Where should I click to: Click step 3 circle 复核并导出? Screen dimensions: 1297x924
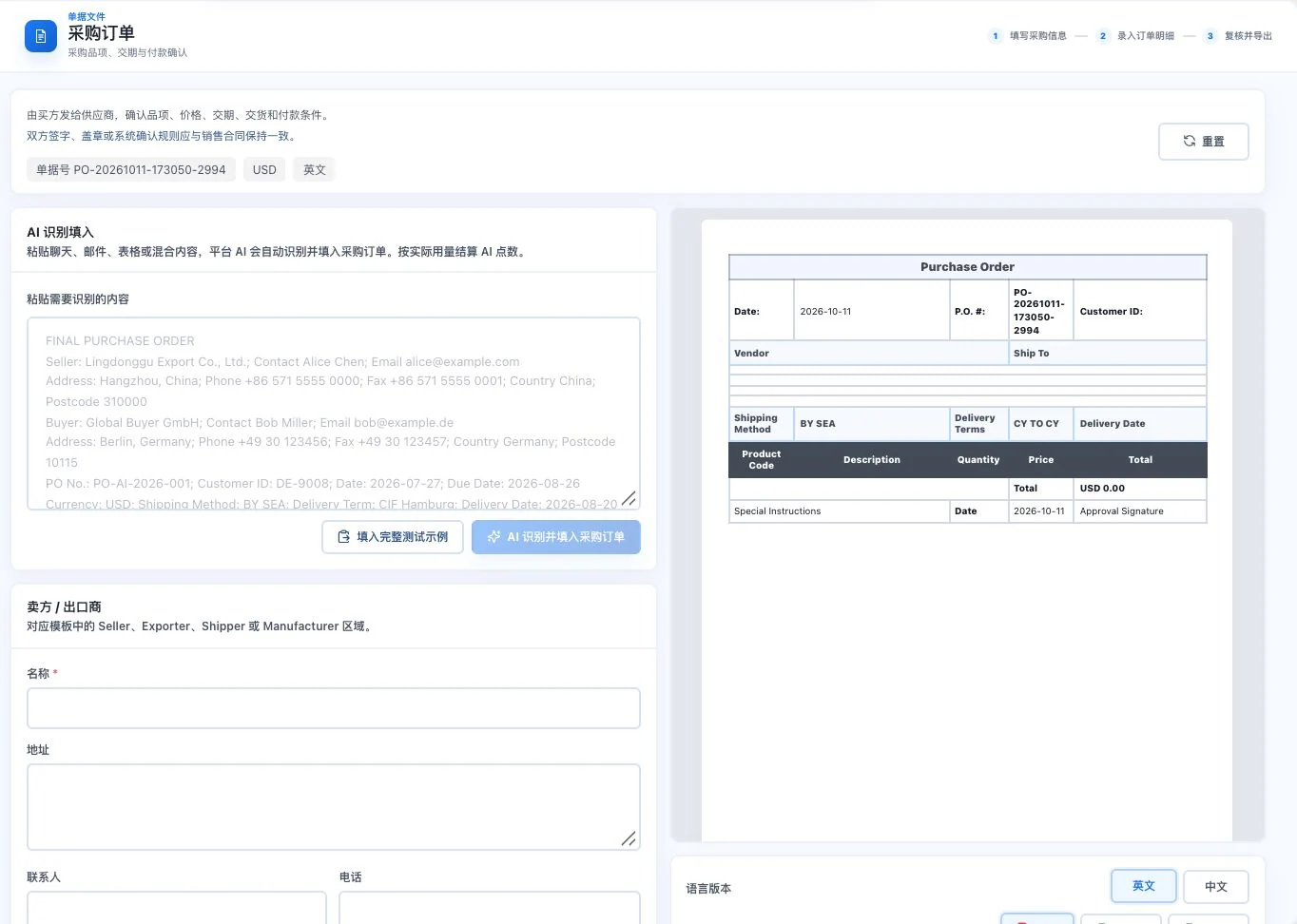click(x=1210, y=36)
